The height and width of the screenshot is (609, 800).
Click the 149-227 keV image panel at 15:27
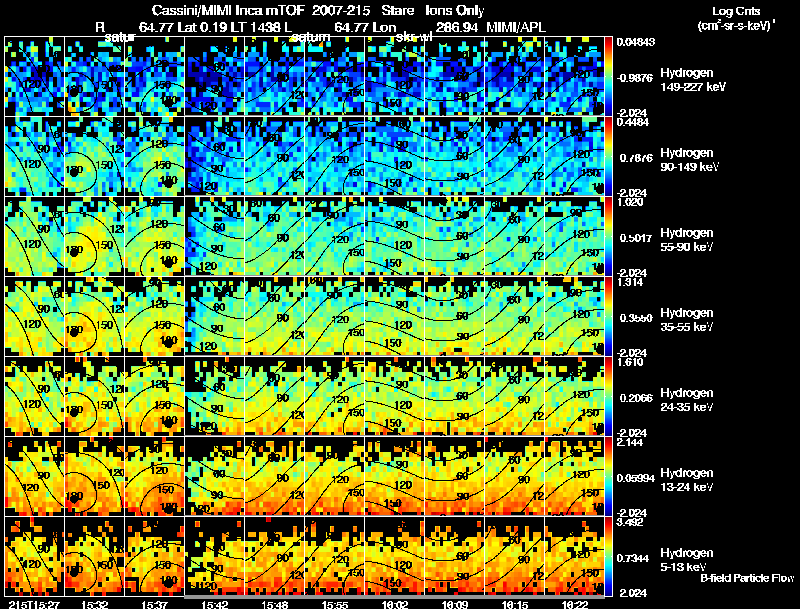[x=34, y=76]
